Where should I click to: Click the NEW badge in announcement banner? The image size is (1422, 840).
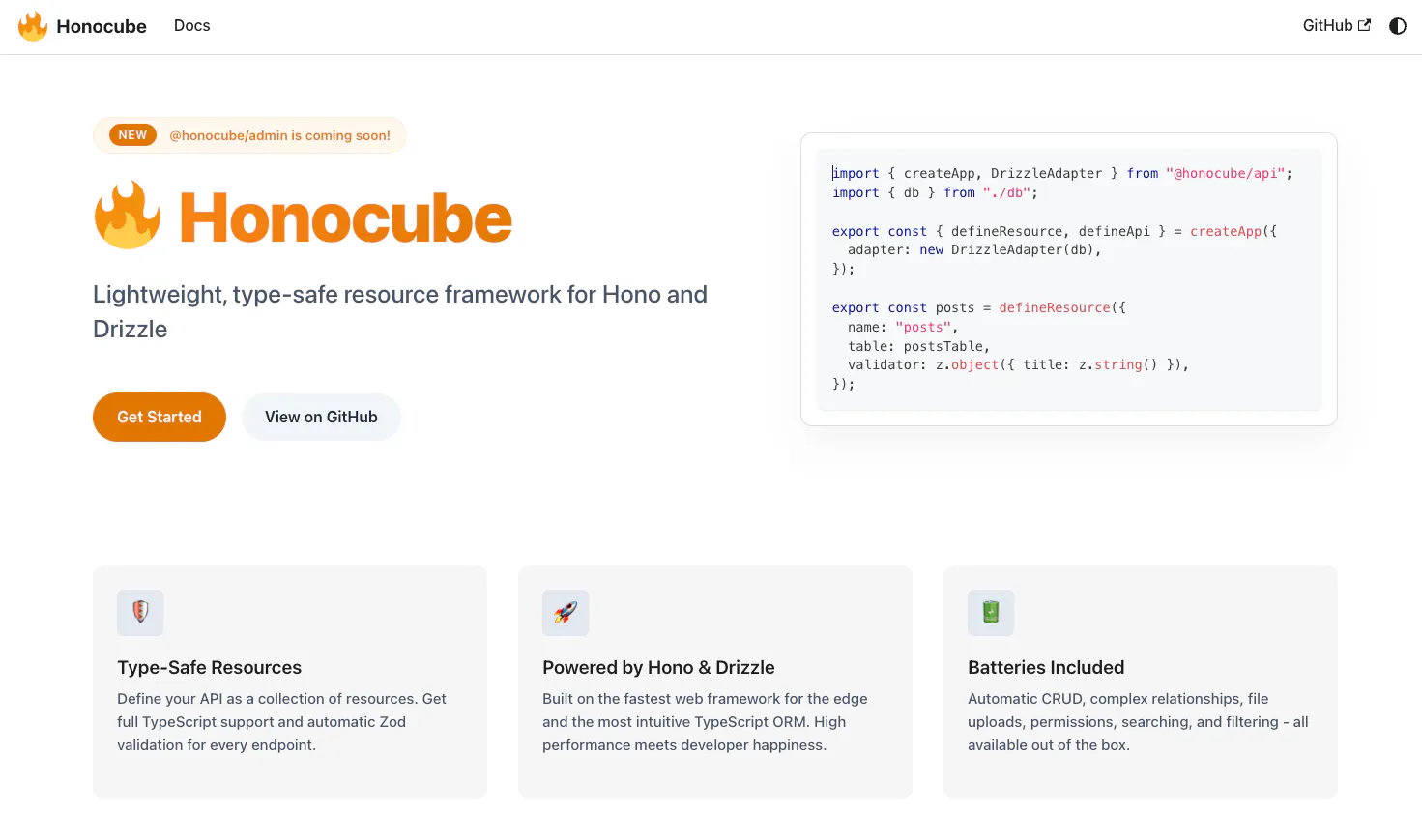132,135
